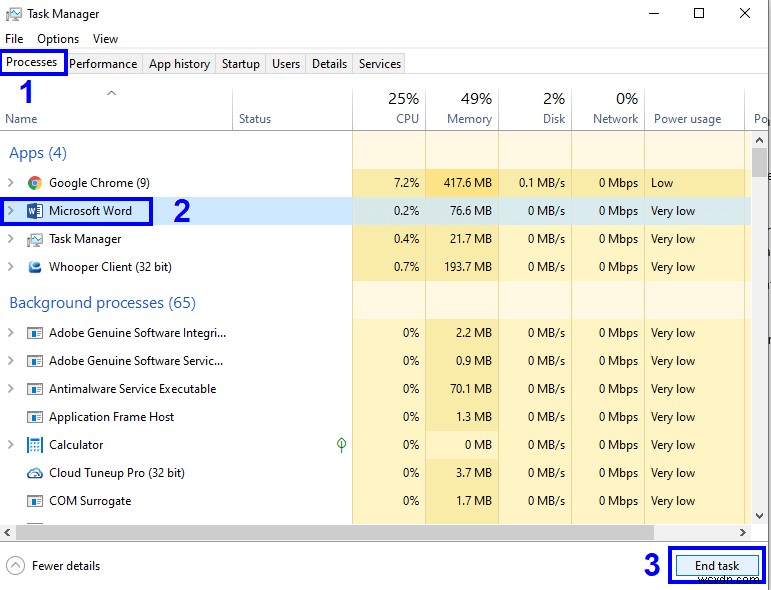Select the Cloud Tuneup Pro (32 bit) row
The image size is (771, 590).
pyautogui.click(x=375, y=473)
